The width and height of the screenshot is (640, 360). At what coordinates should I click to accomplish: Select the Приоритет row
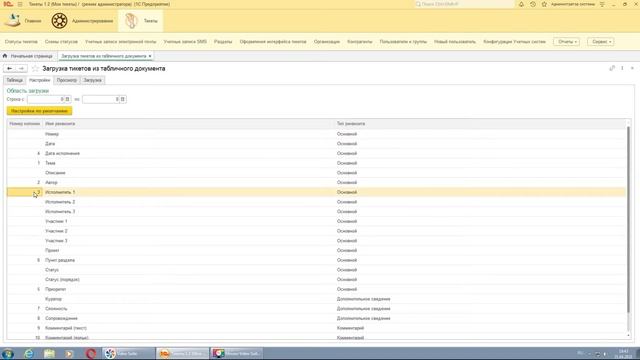316,289
